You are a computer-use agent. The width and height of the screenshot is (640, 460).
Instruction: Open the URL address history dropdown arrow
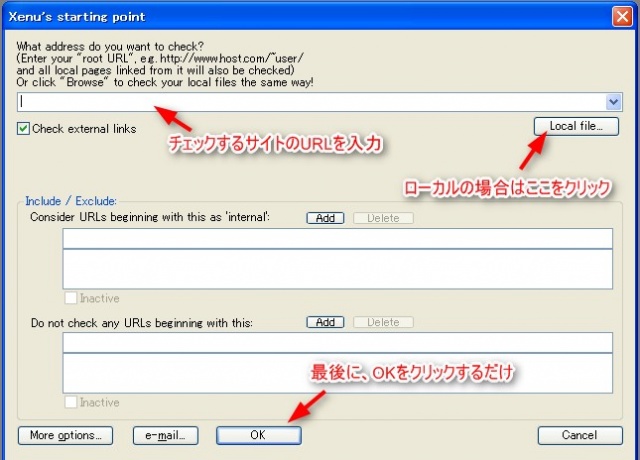613,102
